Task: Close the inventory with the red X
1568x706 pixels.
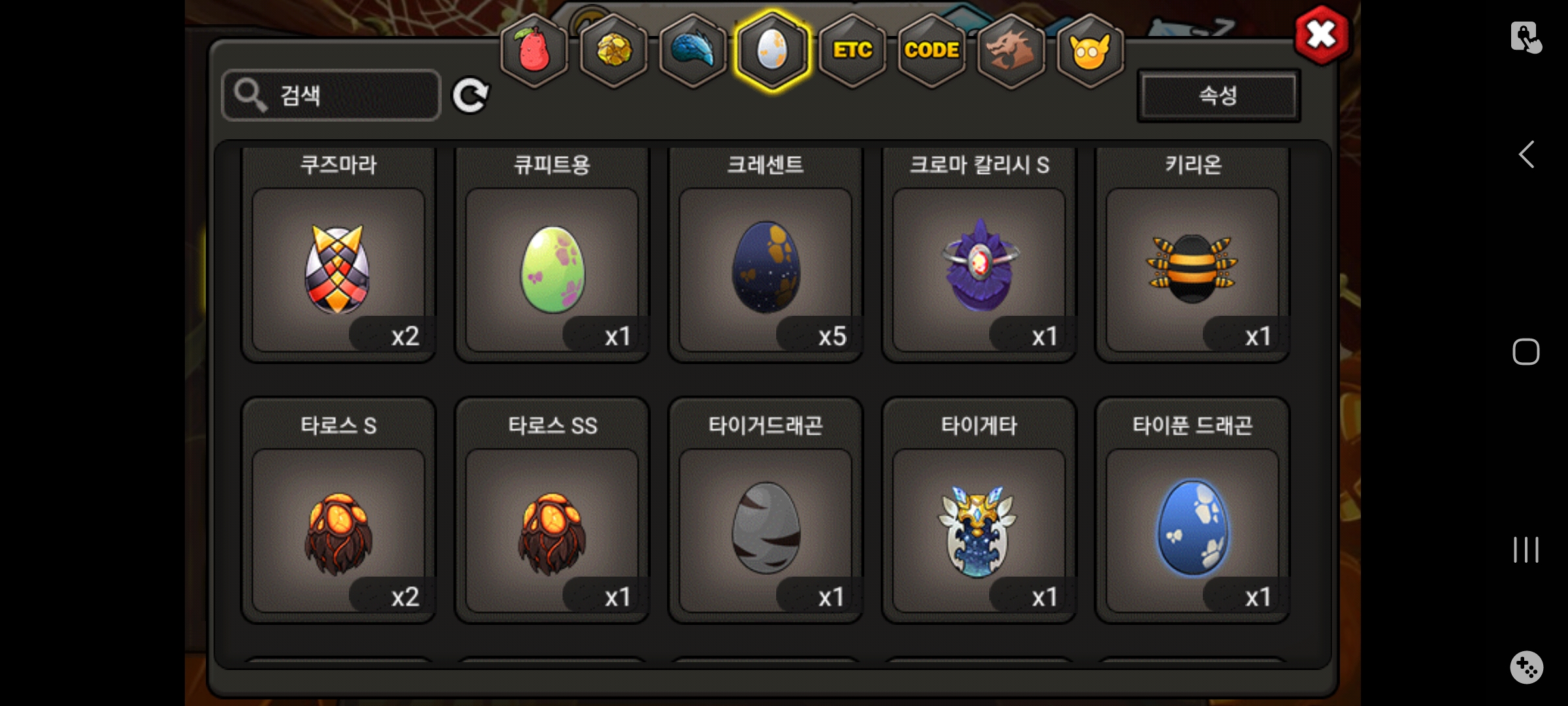Action: (x=1322, y=35)
